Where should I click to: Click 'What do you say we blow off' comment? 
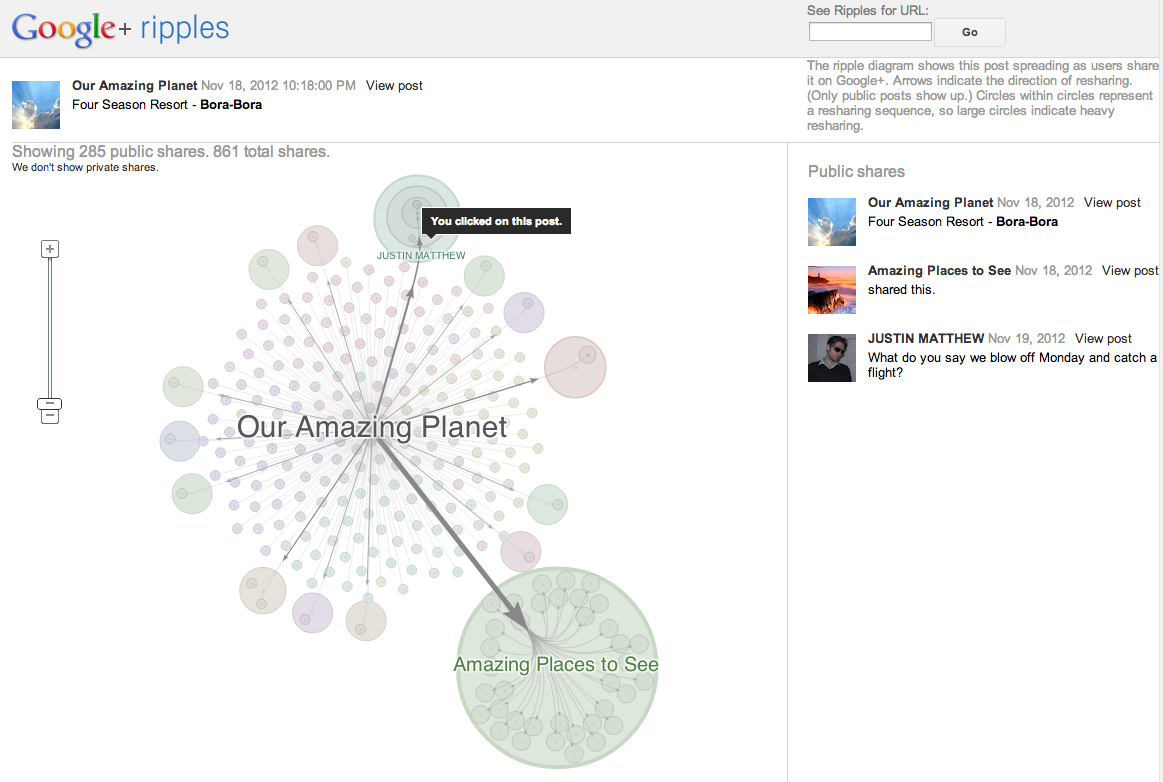tap(1012, 365)
